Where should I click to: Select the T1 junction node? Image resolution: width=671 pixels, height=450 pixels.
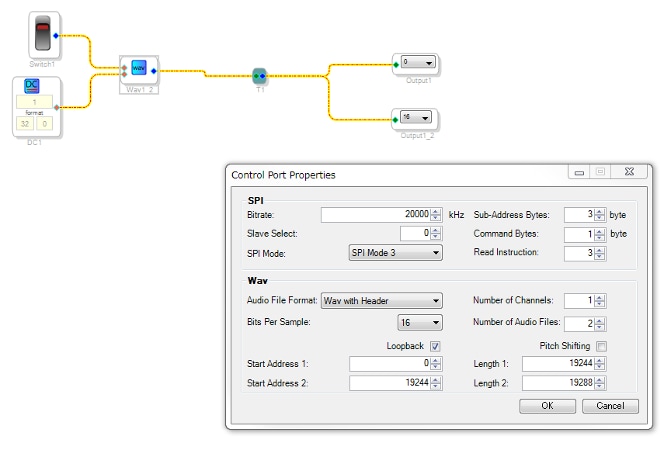pos(259,76)
